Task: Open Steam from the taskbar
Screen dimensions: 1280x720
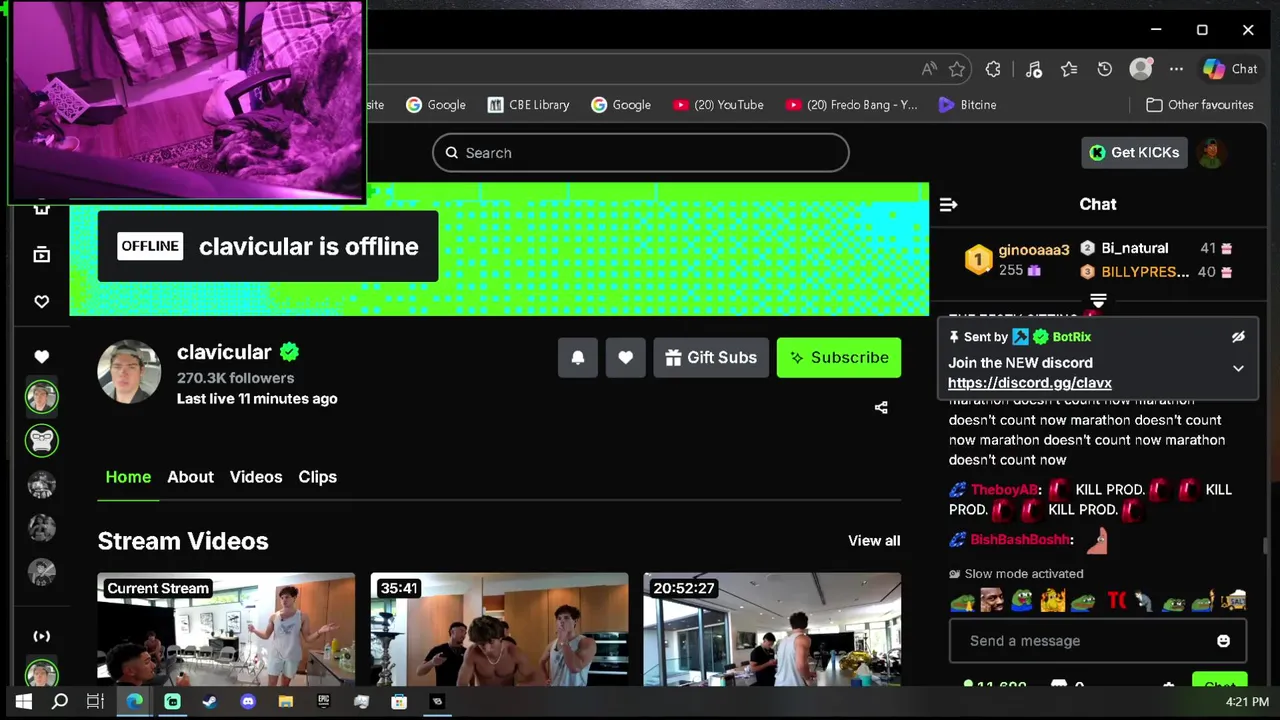Action: pyautogui.click(x=209, y=702)
